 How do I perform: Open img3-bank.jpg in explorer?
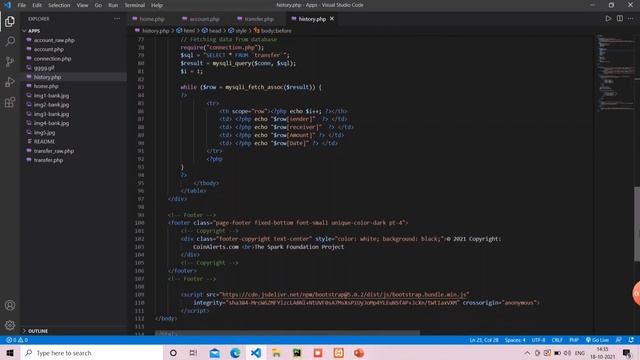[x=51, y=114]
